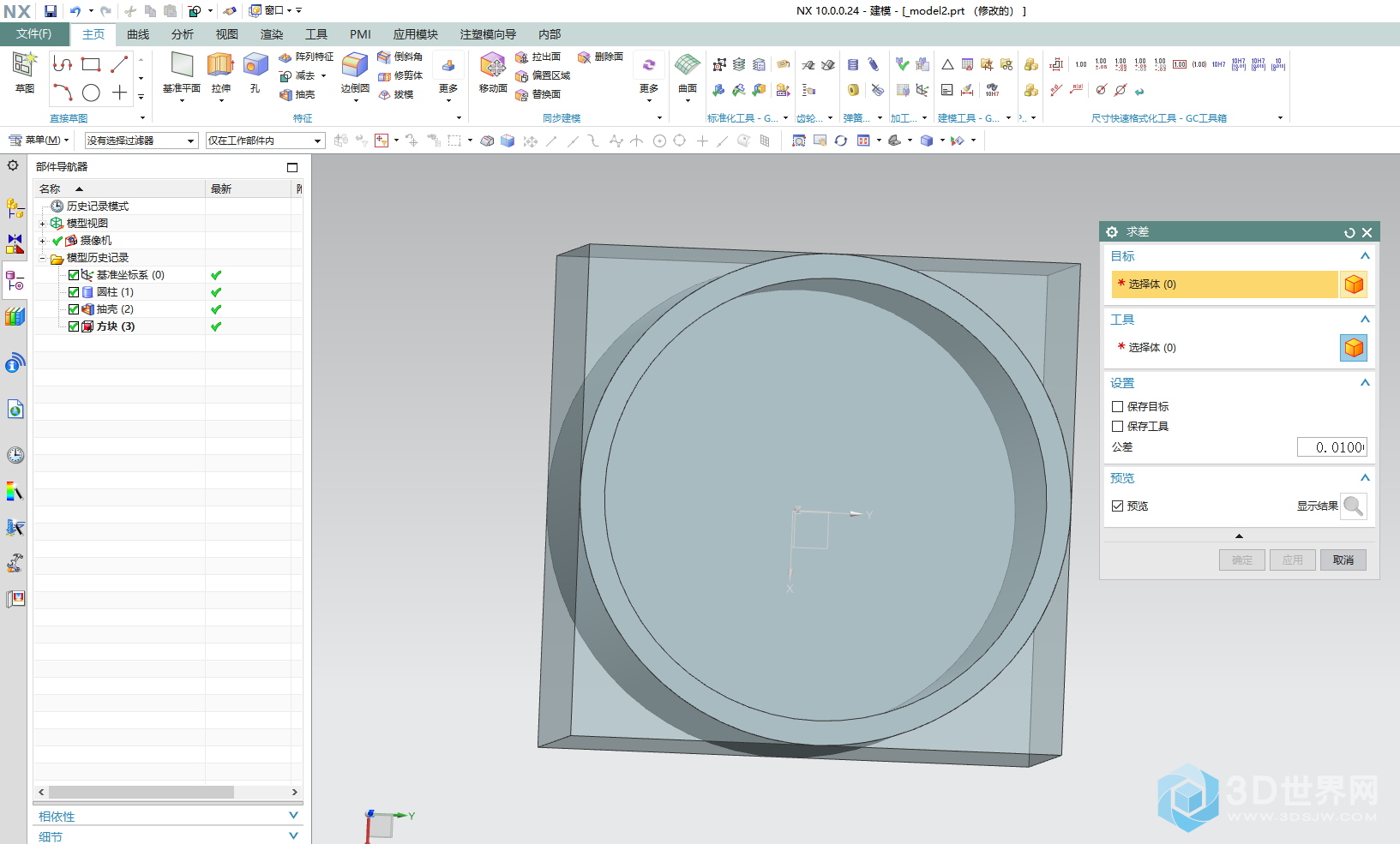Click the target body select cube icon

click(x=1354, y=284)
